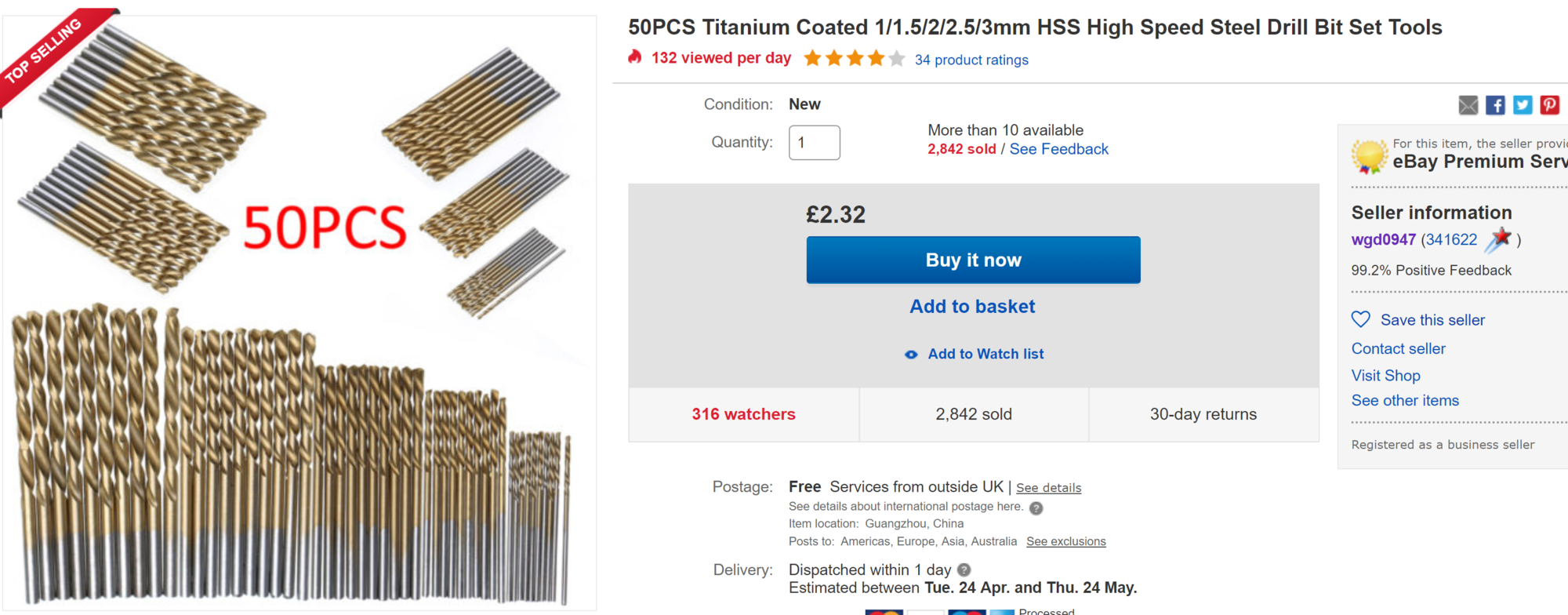View postage See exclusions link
This screenshot has width=1568, height=615.
click(1065, 541)
